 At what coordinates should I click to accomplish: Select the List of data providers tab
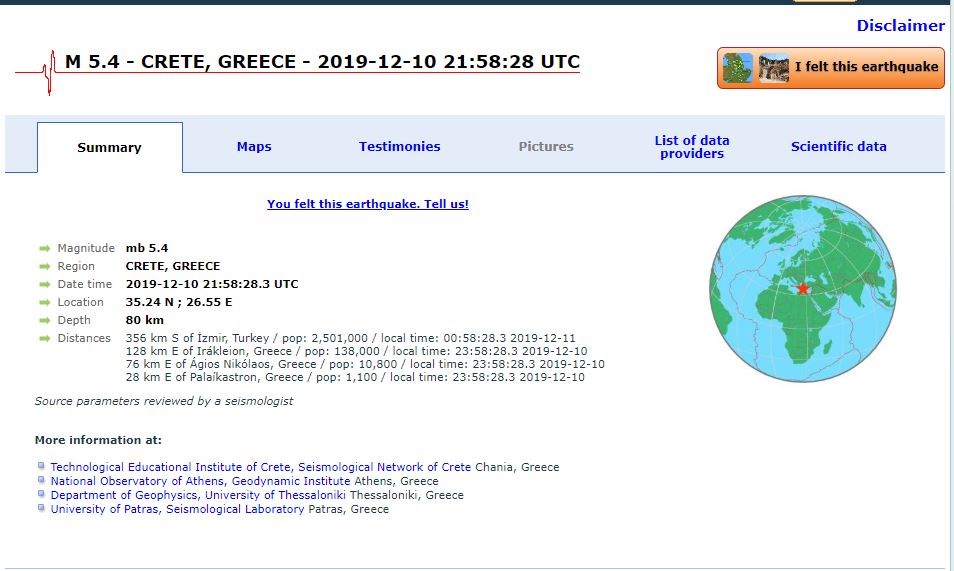(691, 147)
